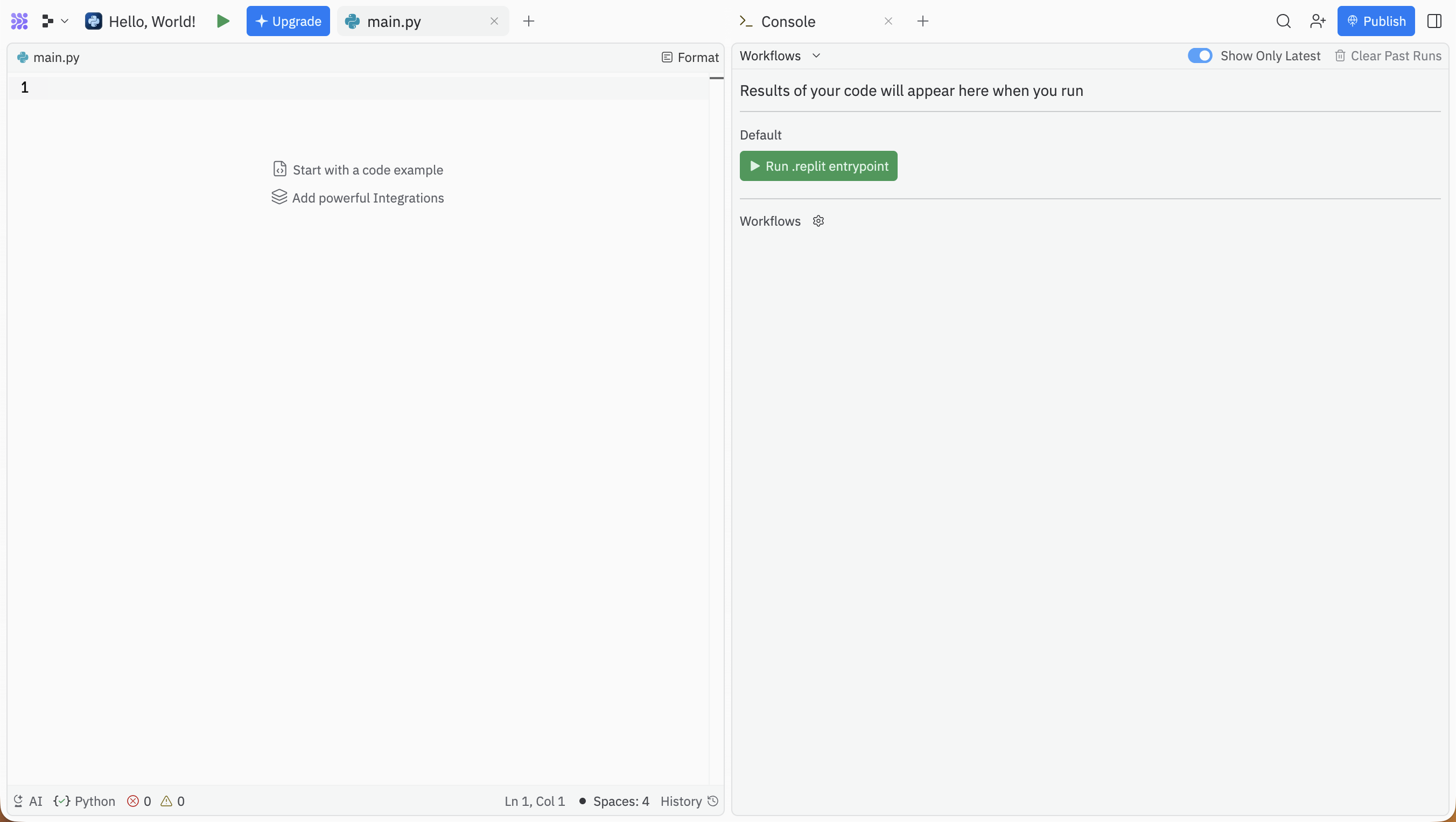Run the program with the green play icon
Screen dimensions: 1456x822
click(x=223, y=21)
